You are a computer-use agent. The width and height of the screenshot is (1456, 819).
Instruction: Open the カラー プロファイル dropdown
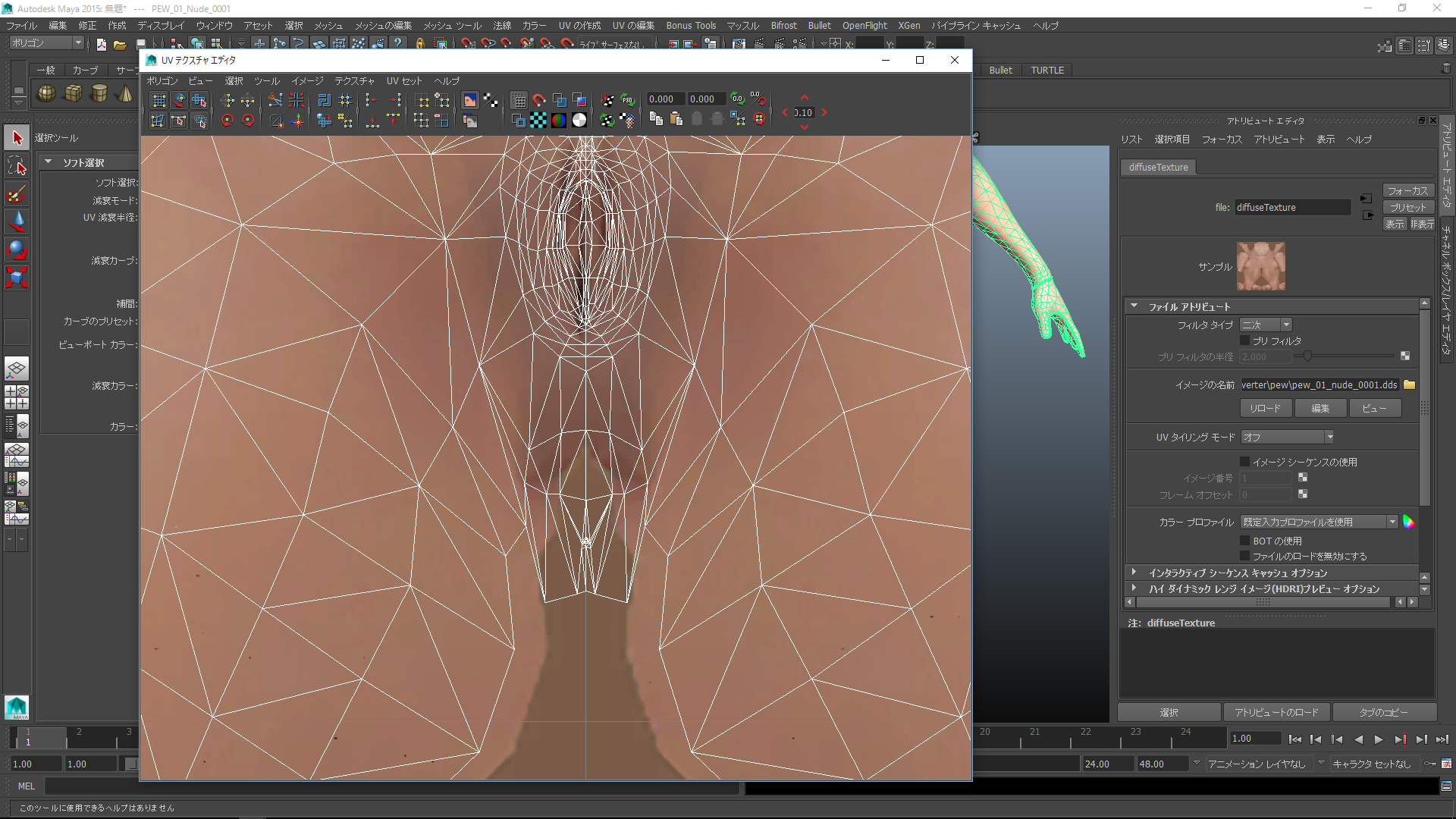[1319, 522]
